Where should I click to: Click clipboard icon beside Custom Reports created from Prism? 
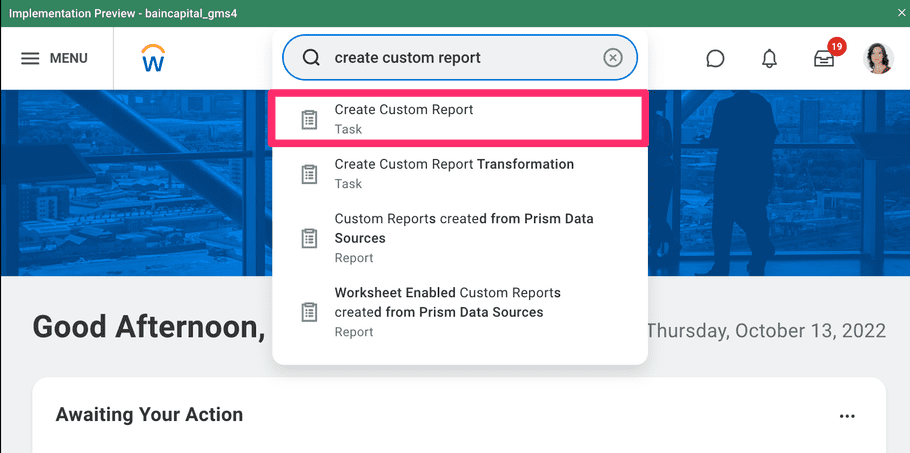pyautogui.click(x=309, y=238)
